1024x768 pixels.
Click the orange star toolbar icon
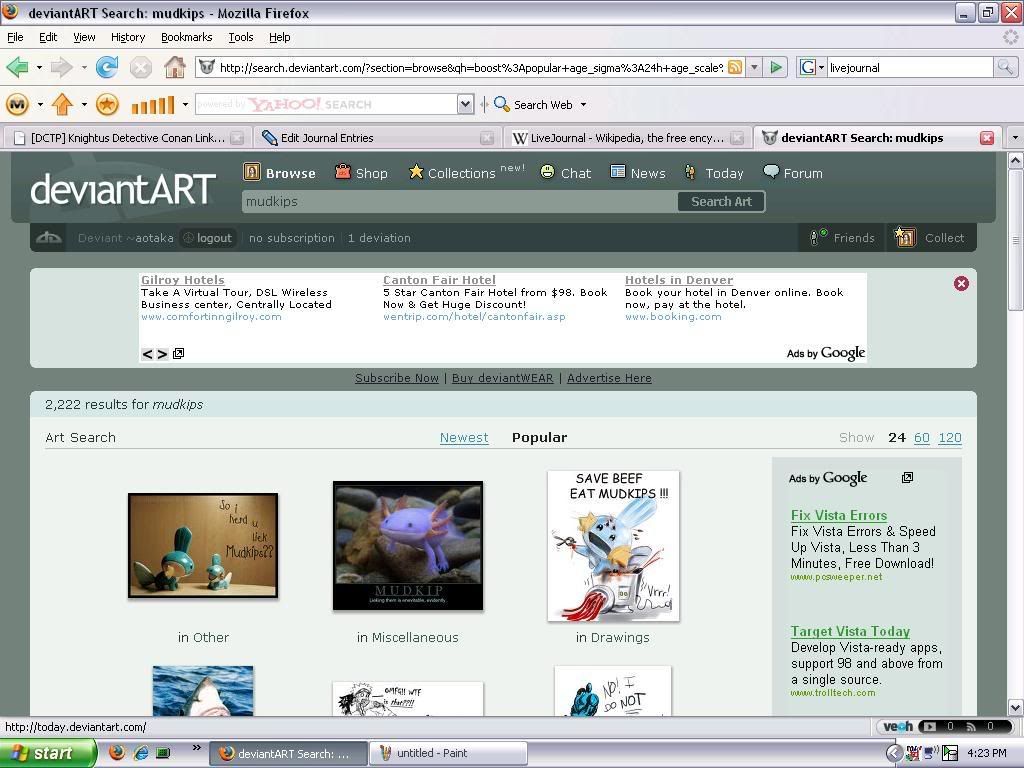point(107,104)
